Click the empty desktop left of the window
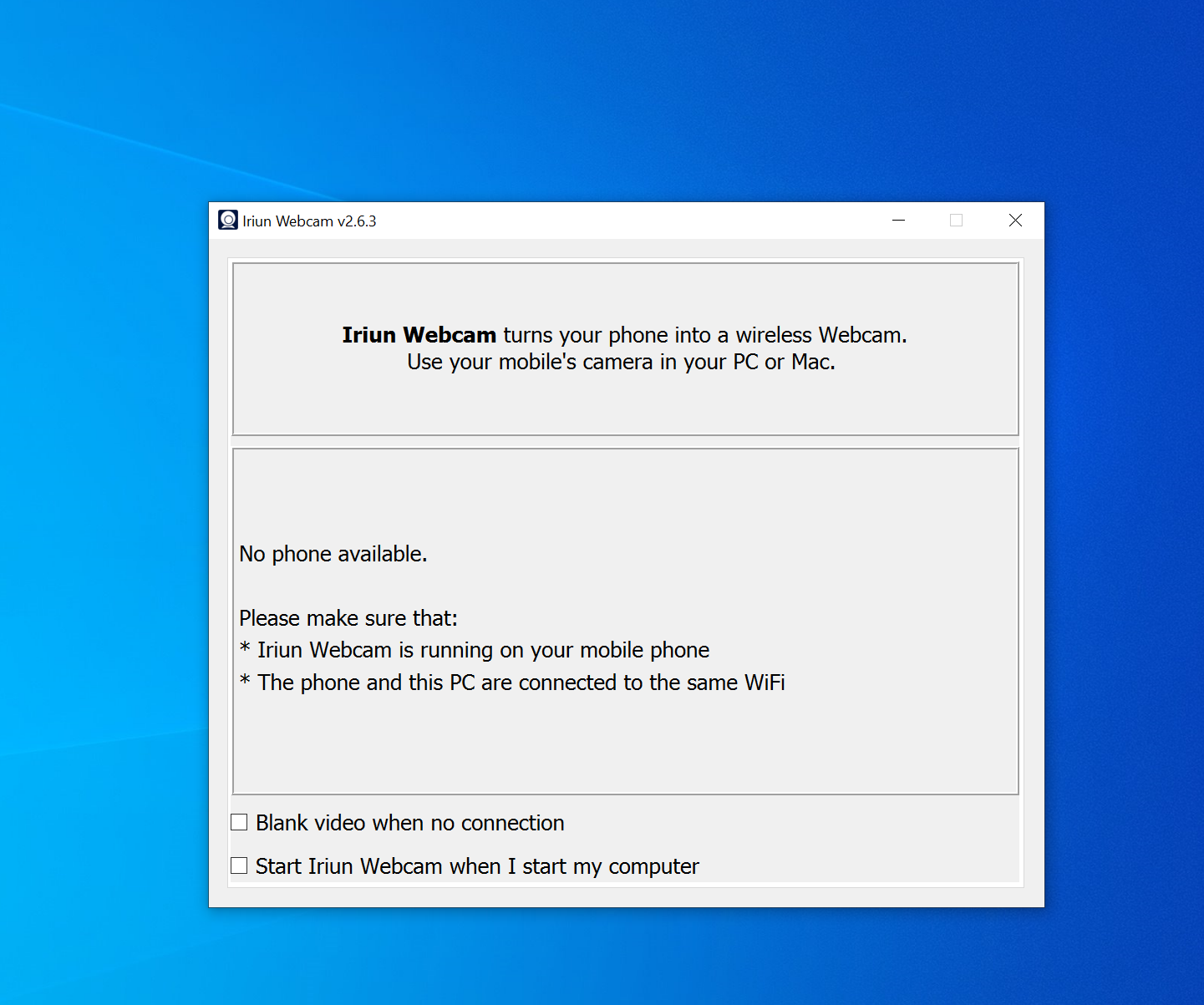 click(x=100, y=543)
